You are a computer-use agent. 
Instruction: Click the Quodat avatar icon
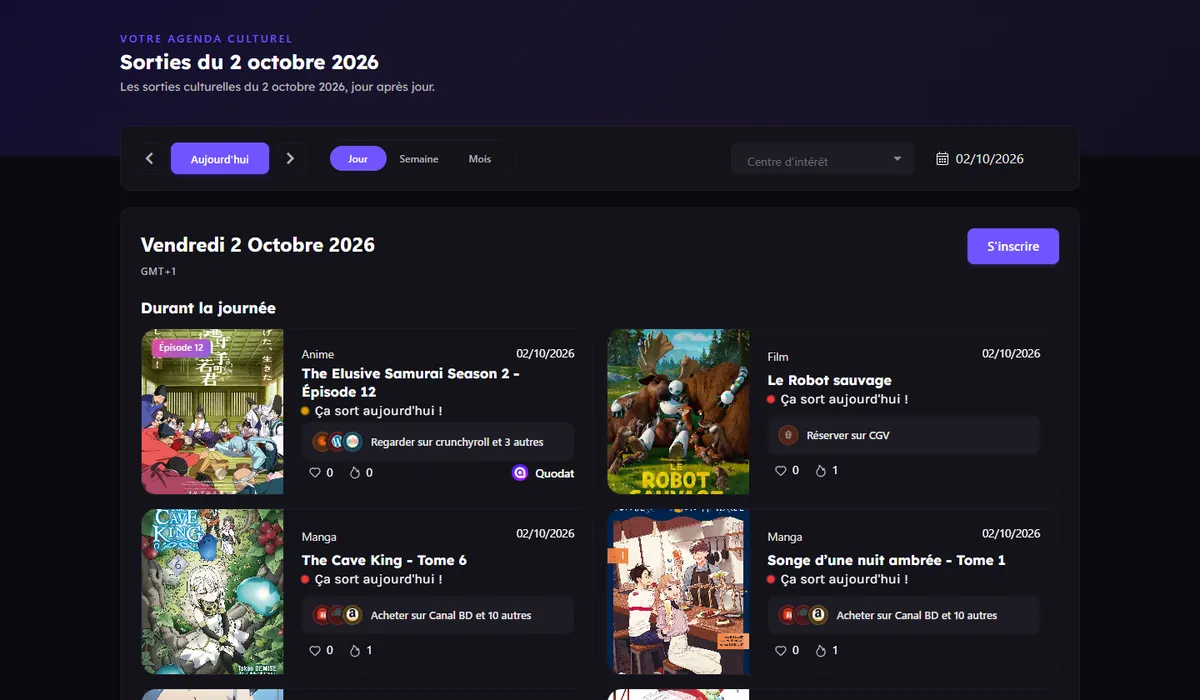[x=520, y=473]
